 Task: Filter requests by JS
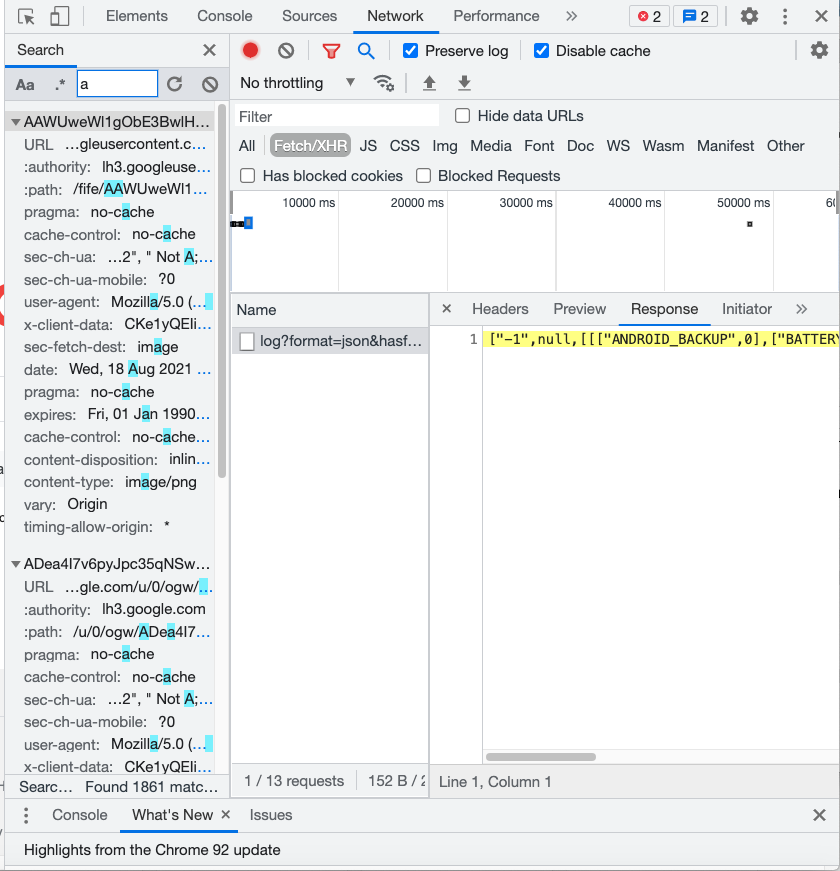click(x=368, y=146)
